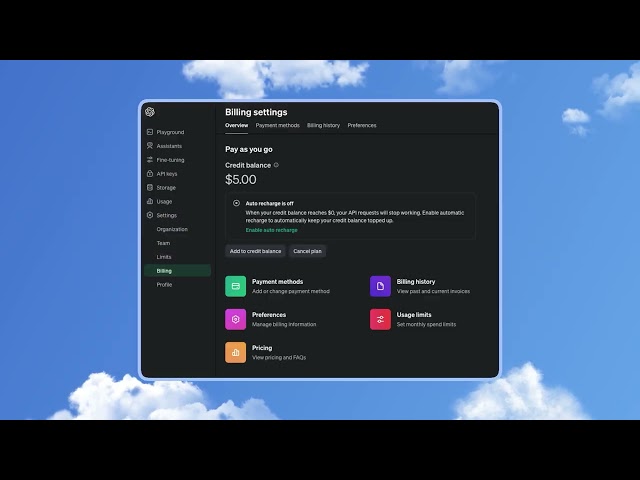Click the purple Billing history document icon
640x480 pixels.
pyautogui.click(x=380, y=286)
